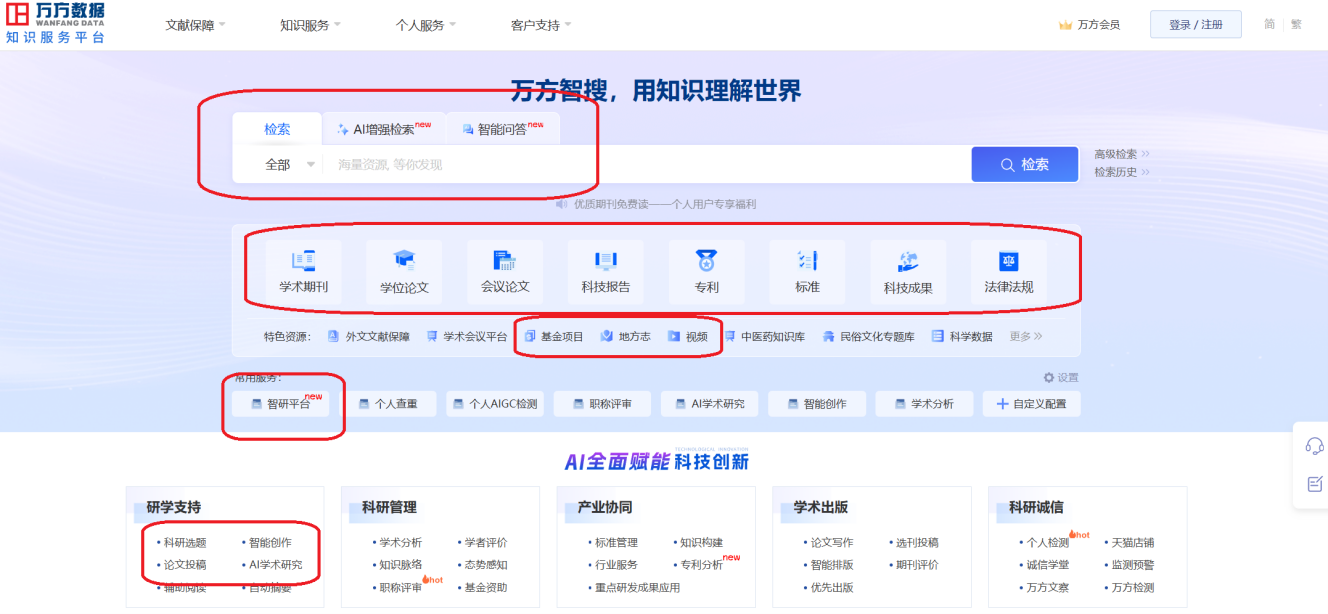Switch language to 繁
1328x614 pixels.
tap(1296, 24)
